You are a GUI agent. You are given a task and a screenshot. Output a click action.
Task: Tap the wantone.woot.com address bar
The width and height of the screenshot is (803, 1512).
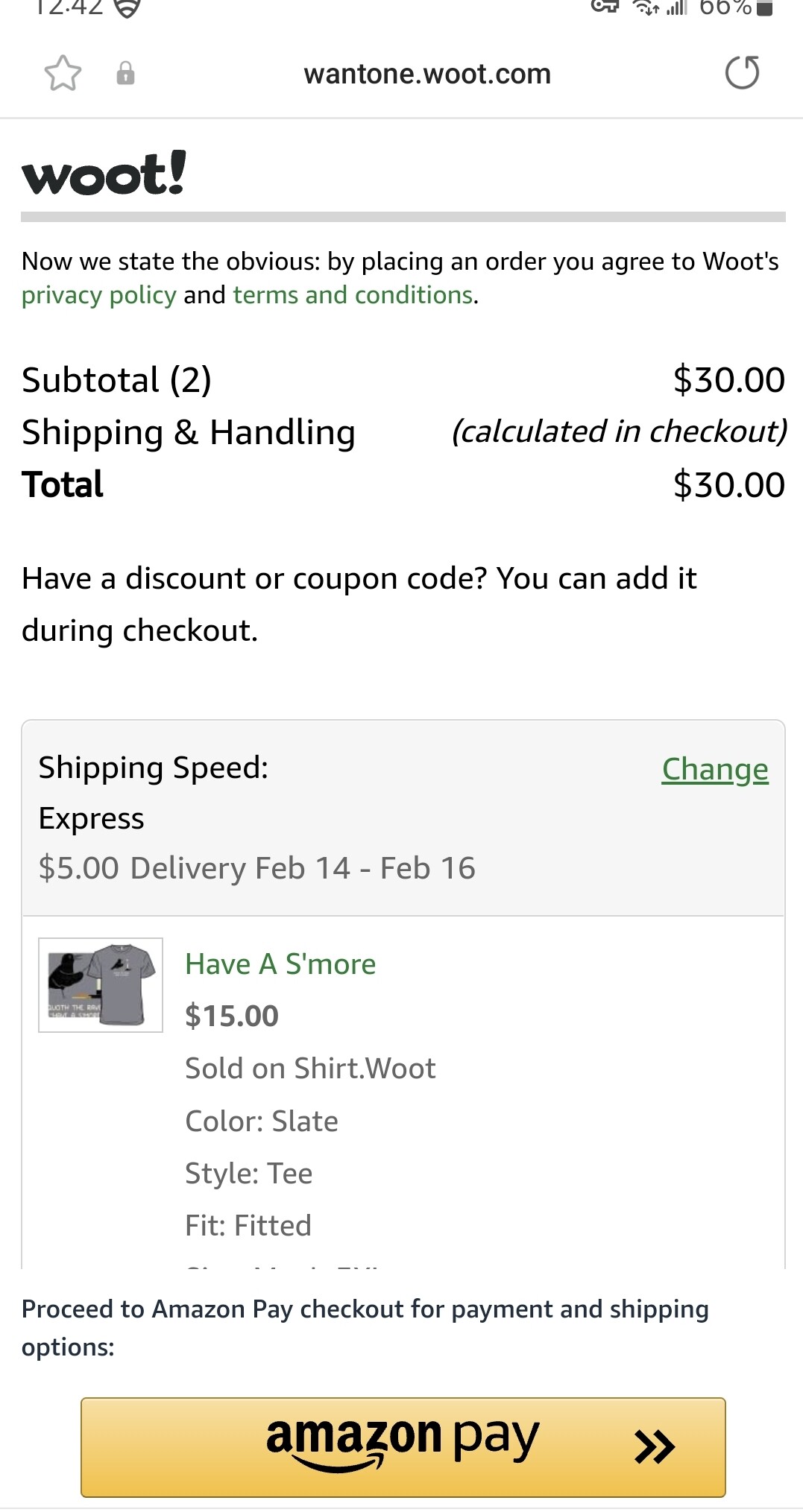(x=426, y=74)
